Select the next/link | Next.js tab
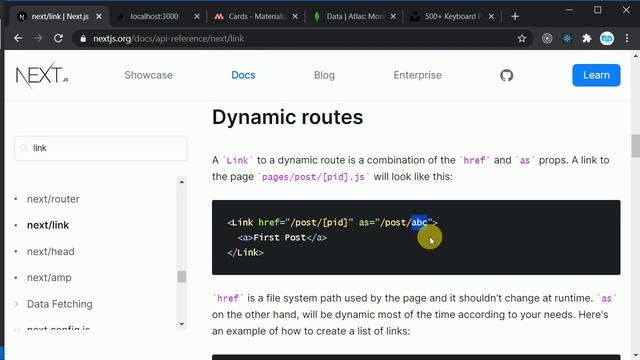This screenshot has width=640, height=360. point(59,16)
